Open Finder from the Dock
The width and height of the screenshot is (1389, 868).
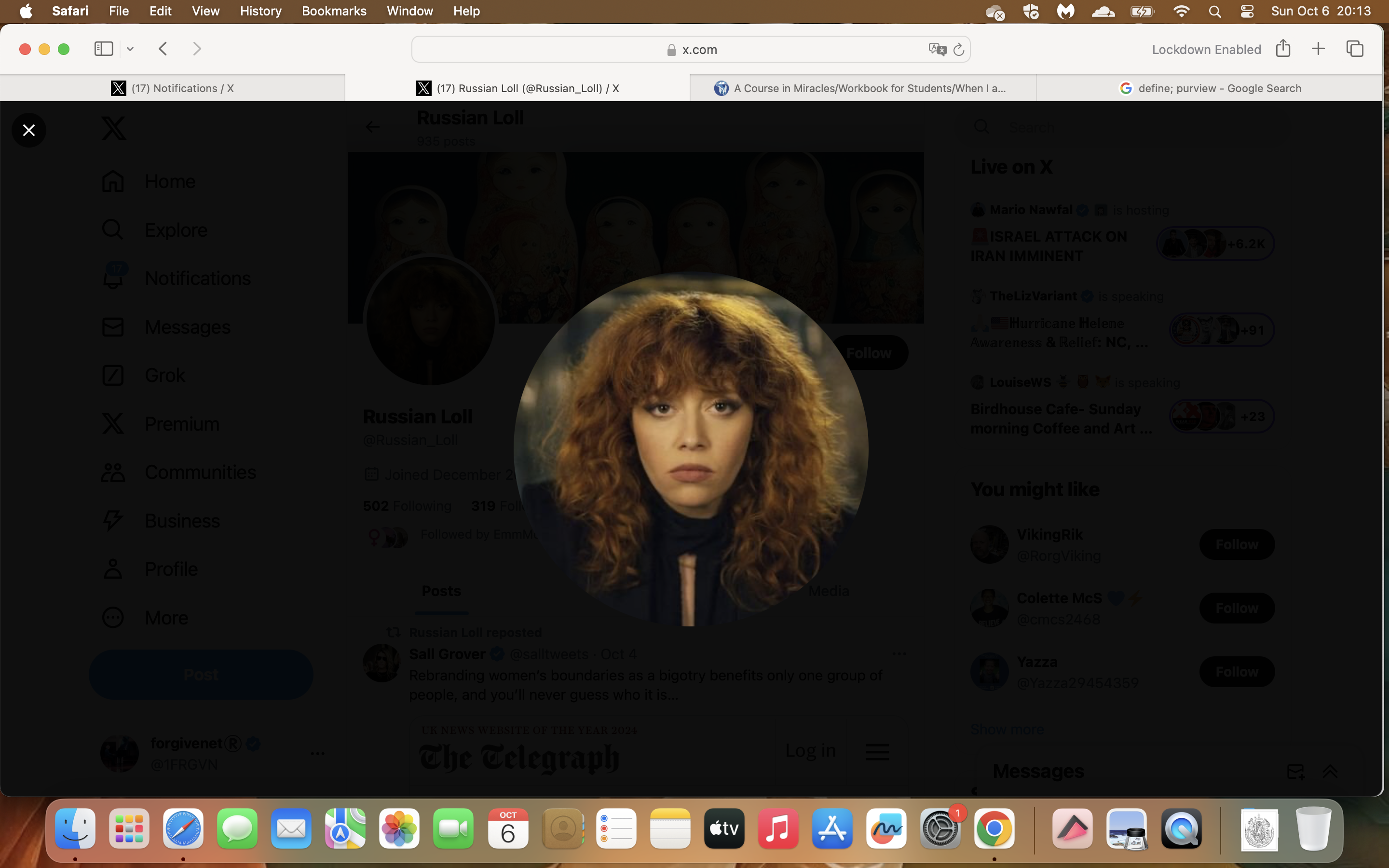tap(75, 828)
